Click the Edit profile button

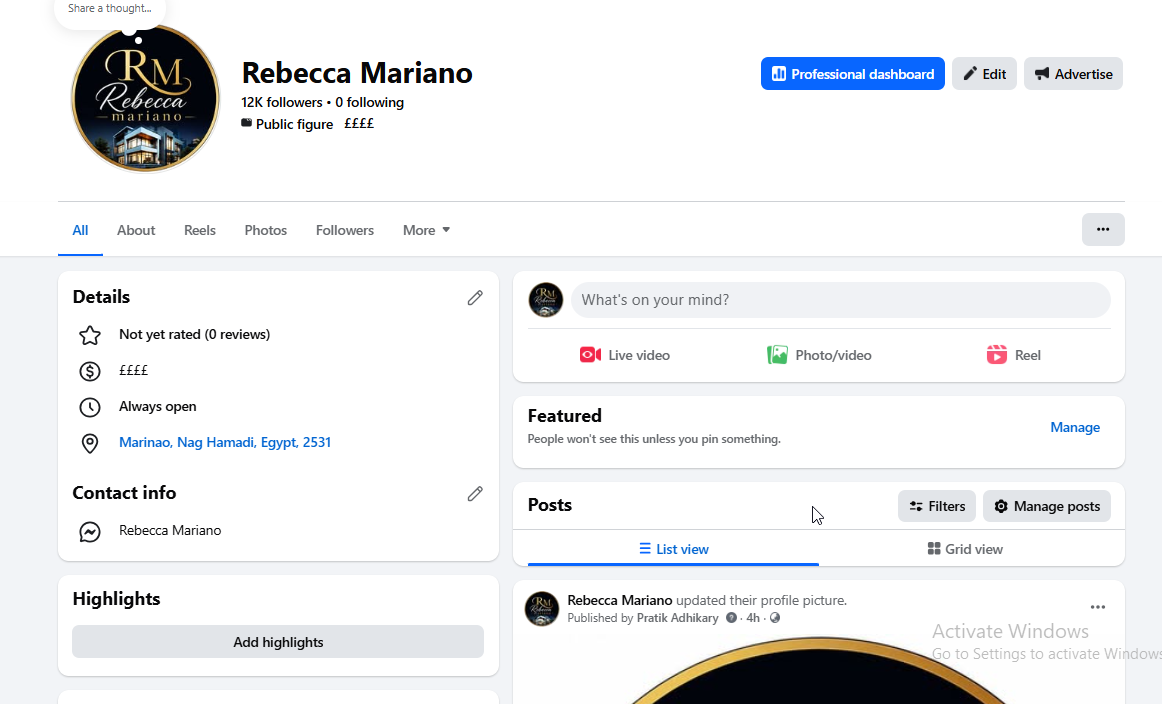pyautogui.click(x=984, y=74)
